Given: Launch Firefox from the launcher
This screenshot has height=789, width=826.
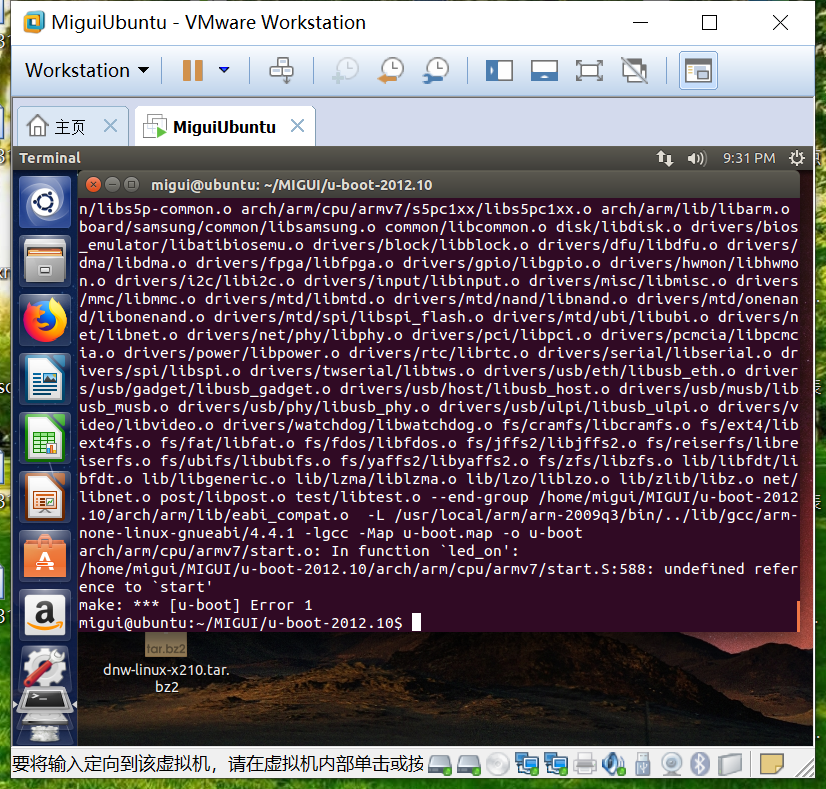Looking at the screenshot, I should pyautogui.click(x=45, y=320).
